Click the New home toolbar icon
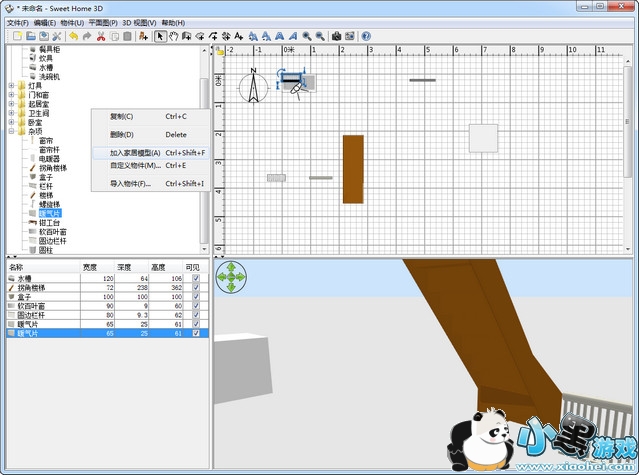The width and height of the screenshot is (639, 475). (18, 36)
